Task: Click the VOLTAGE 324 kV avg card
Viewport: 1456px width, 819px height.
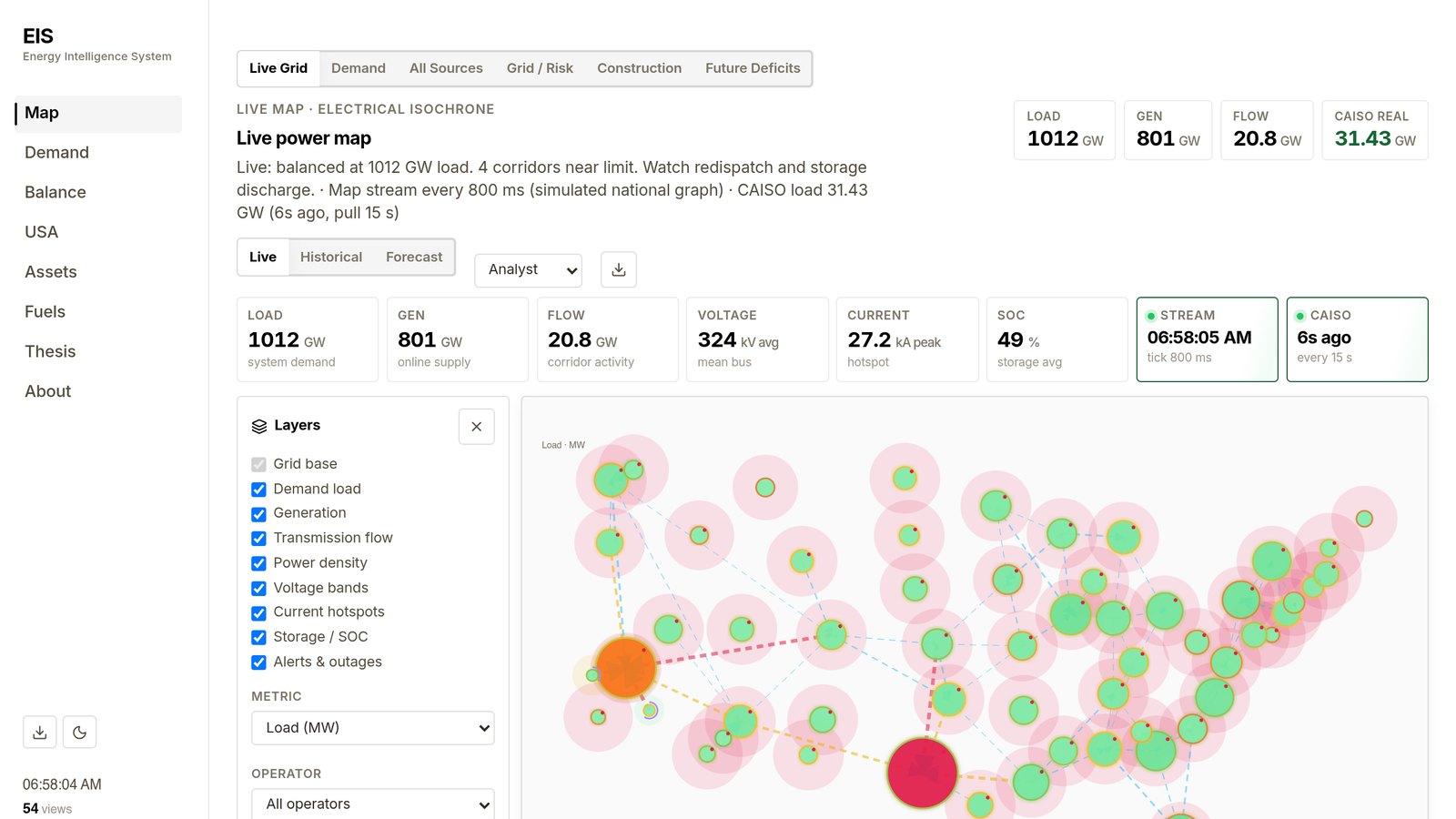Action: (x=757, y=339)
